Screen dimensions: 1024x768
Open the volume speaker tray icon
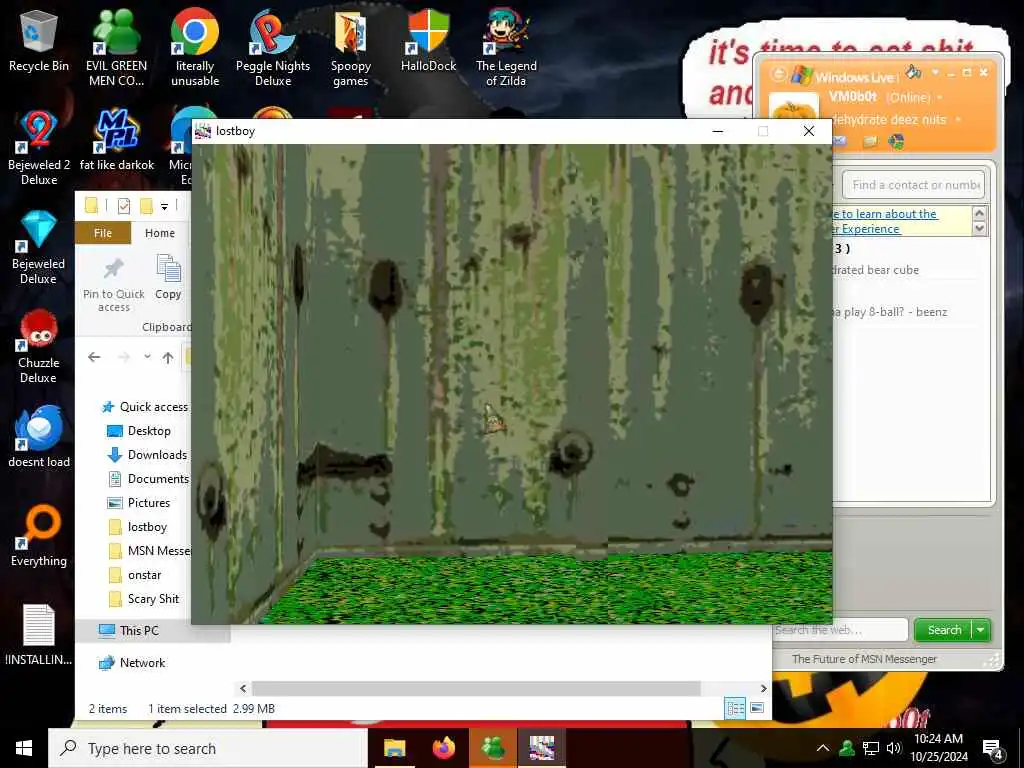(x=893, y=748)
